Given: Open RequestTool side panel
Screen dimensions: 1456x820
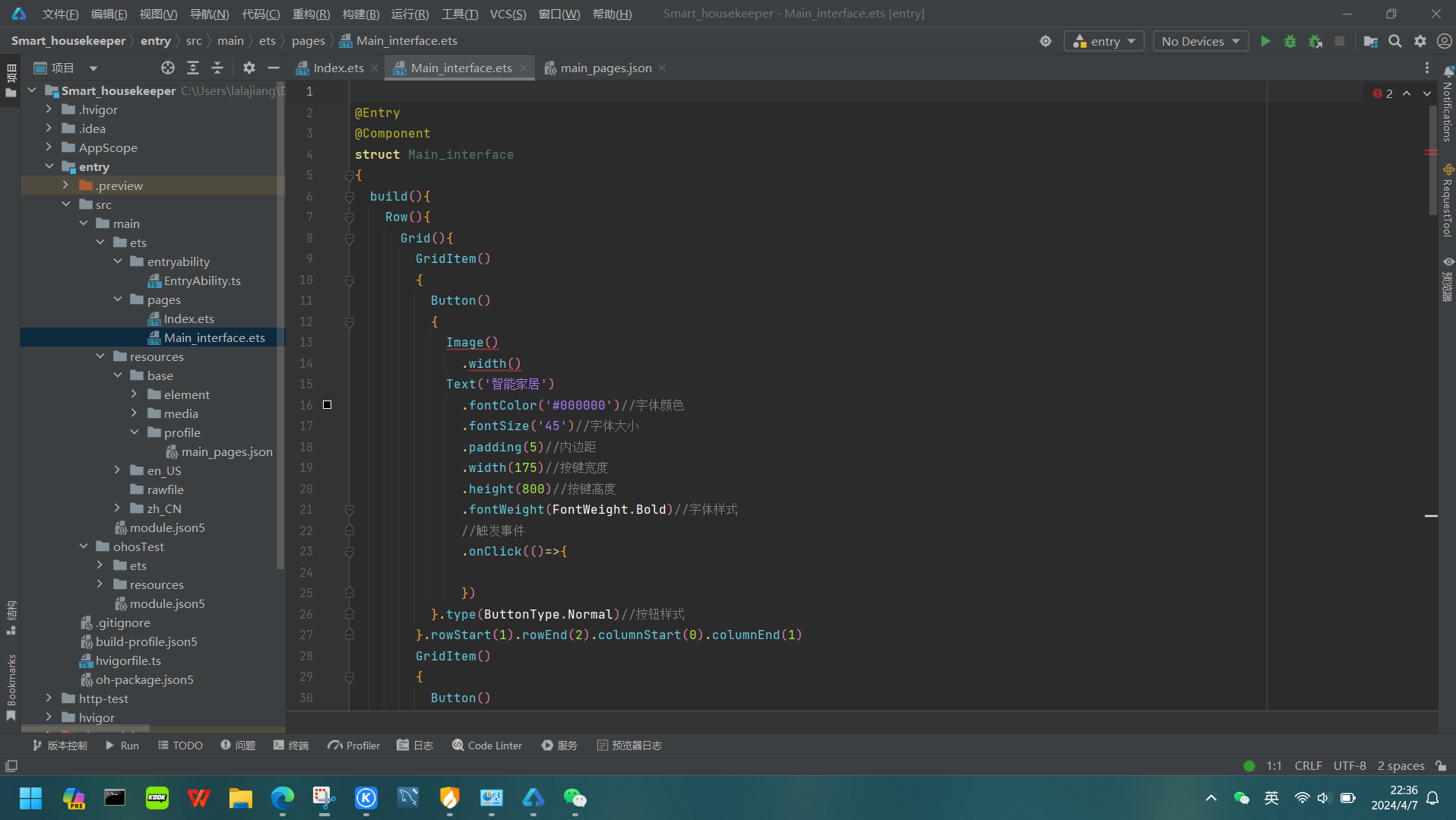Looking at the screenshot, I should coord(1448,201).
